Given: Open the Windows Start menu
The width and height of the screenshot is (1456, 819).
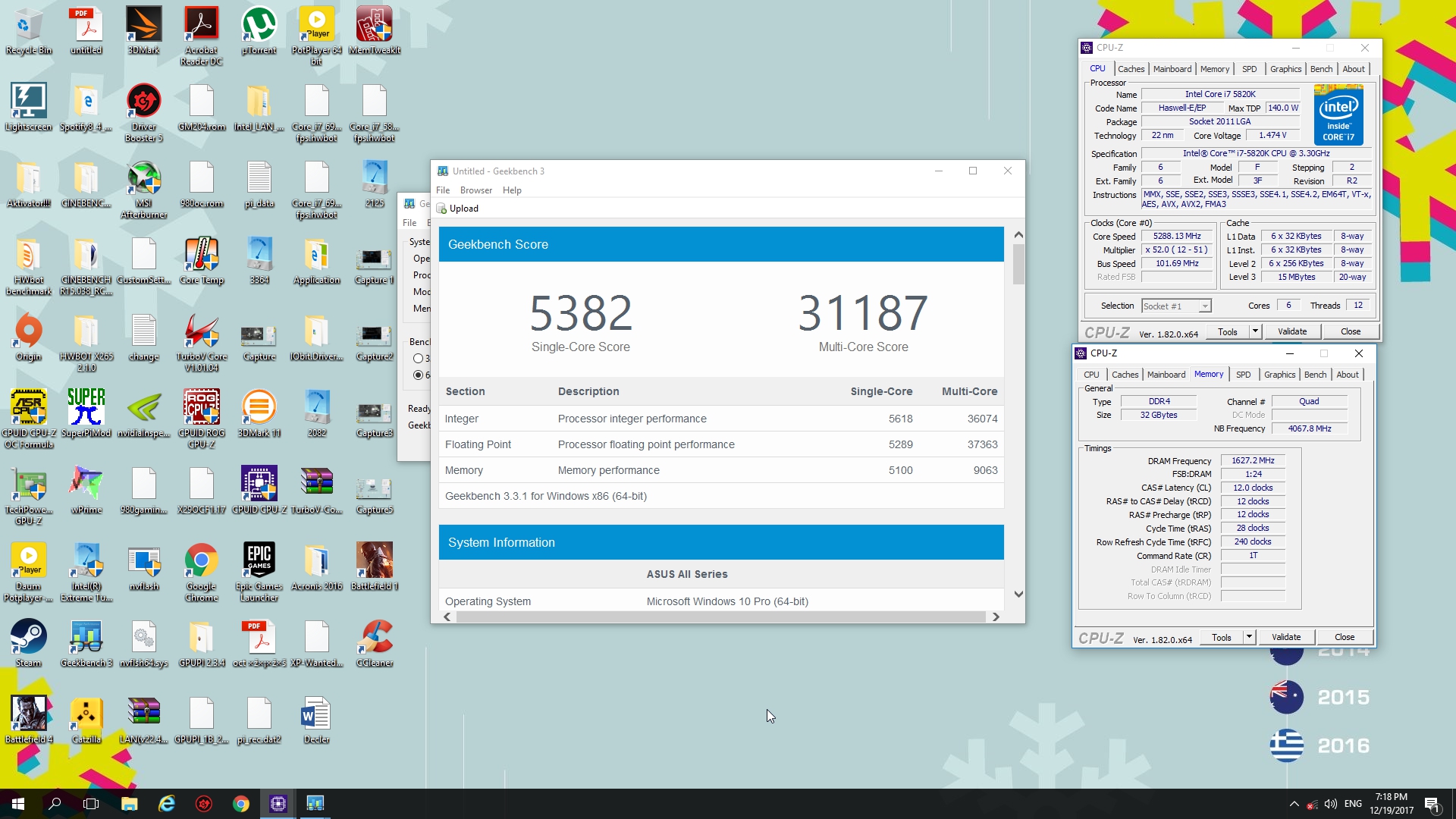Looking at the screenshot, I should tap(18, 804).
